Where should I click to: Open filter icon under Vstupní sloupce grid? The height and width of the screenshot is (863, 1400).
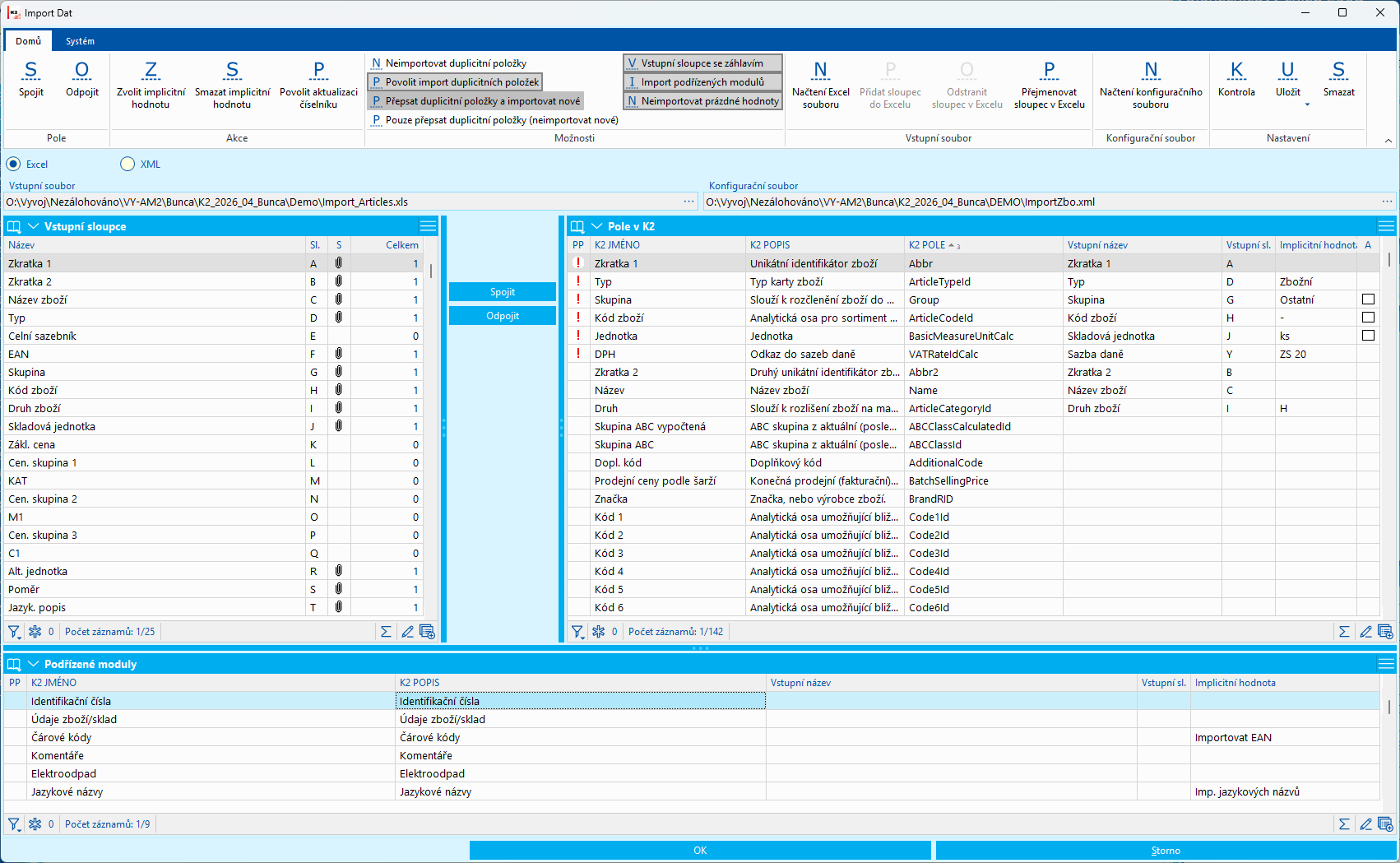(14, 632)
